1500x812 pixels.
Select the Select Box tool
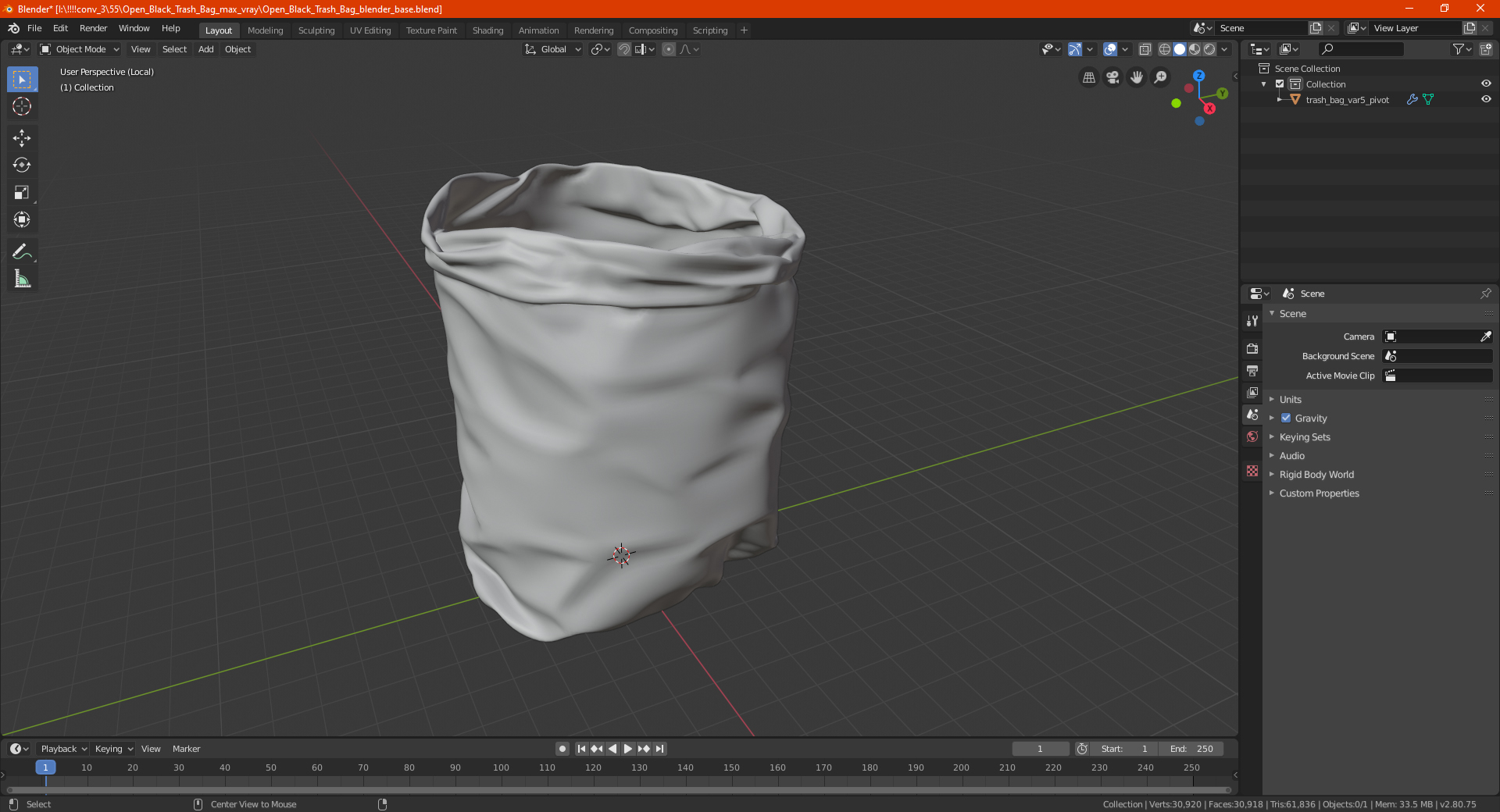[x=22, y=80]
